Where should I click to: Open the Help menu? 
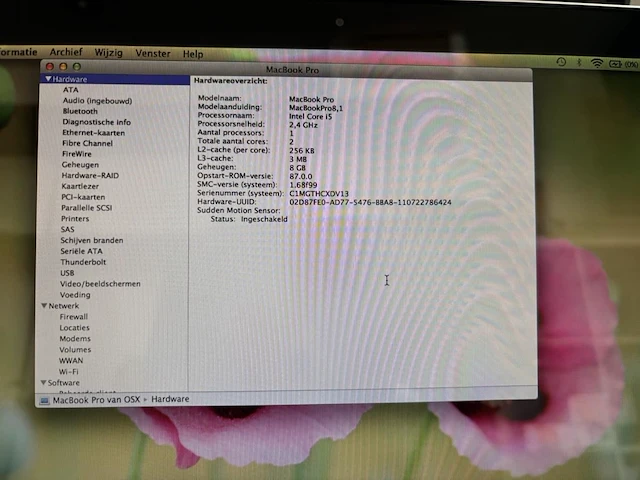(193, 54)
